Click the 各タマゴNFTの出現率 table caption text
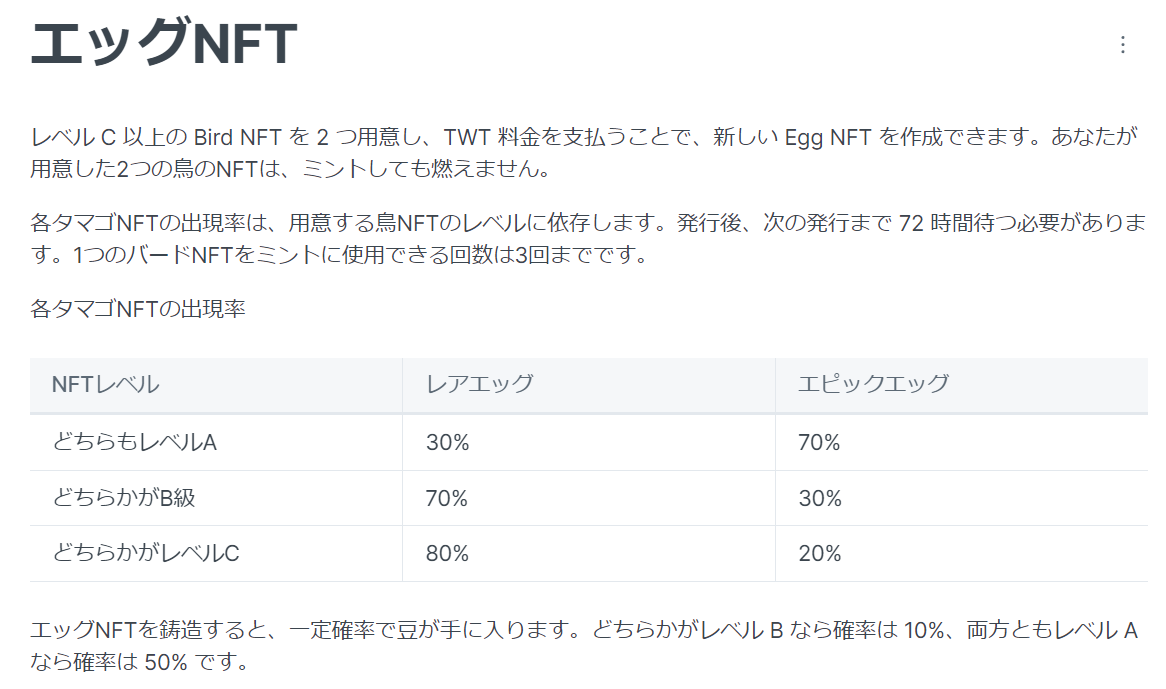The width and height of the screenshot is (1166, 689). [x=138, y=308]
